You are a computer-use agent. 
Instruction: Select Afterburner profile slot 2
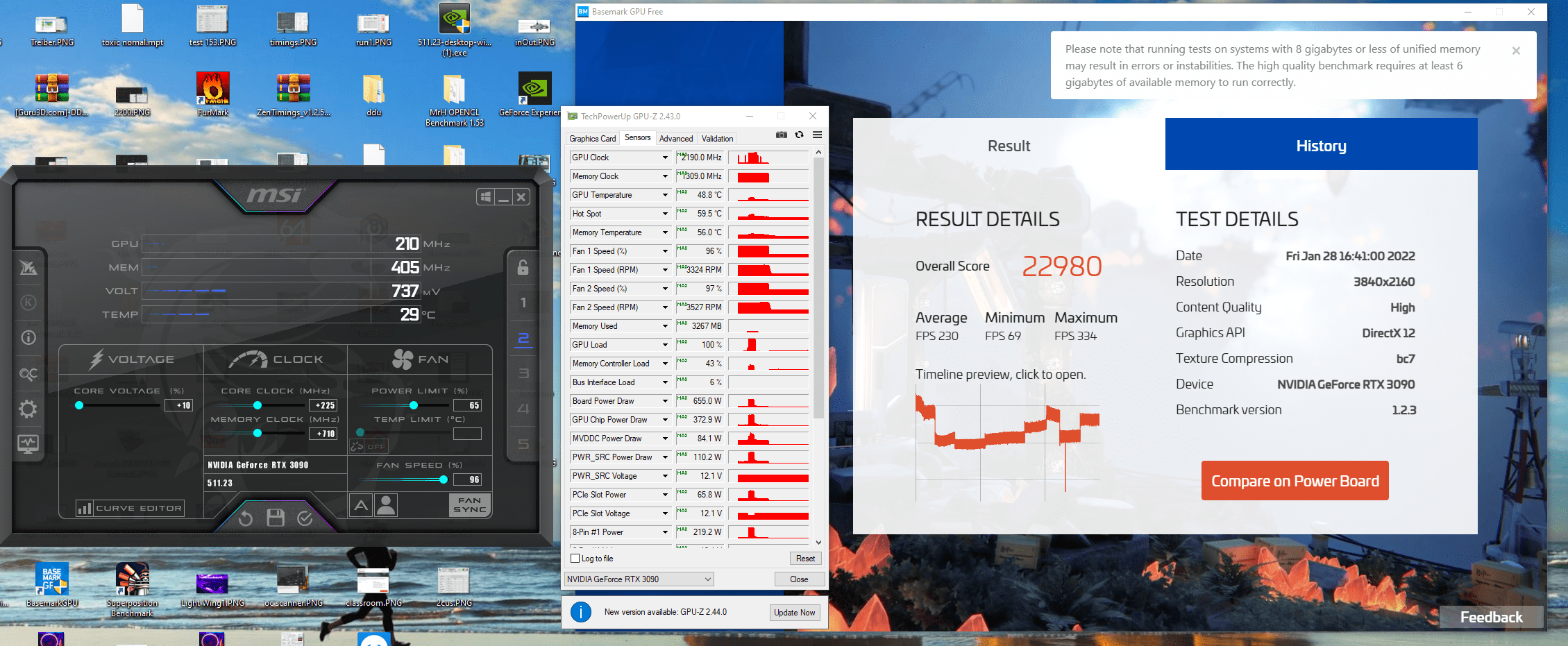(x=523, y=338)
